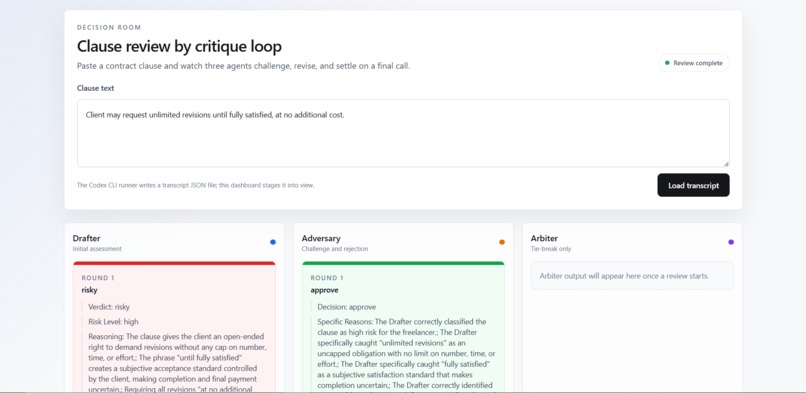Click the blue dot on the Drafter panel
The width and height of the screenshot is (806, 393).
point(272,242)
